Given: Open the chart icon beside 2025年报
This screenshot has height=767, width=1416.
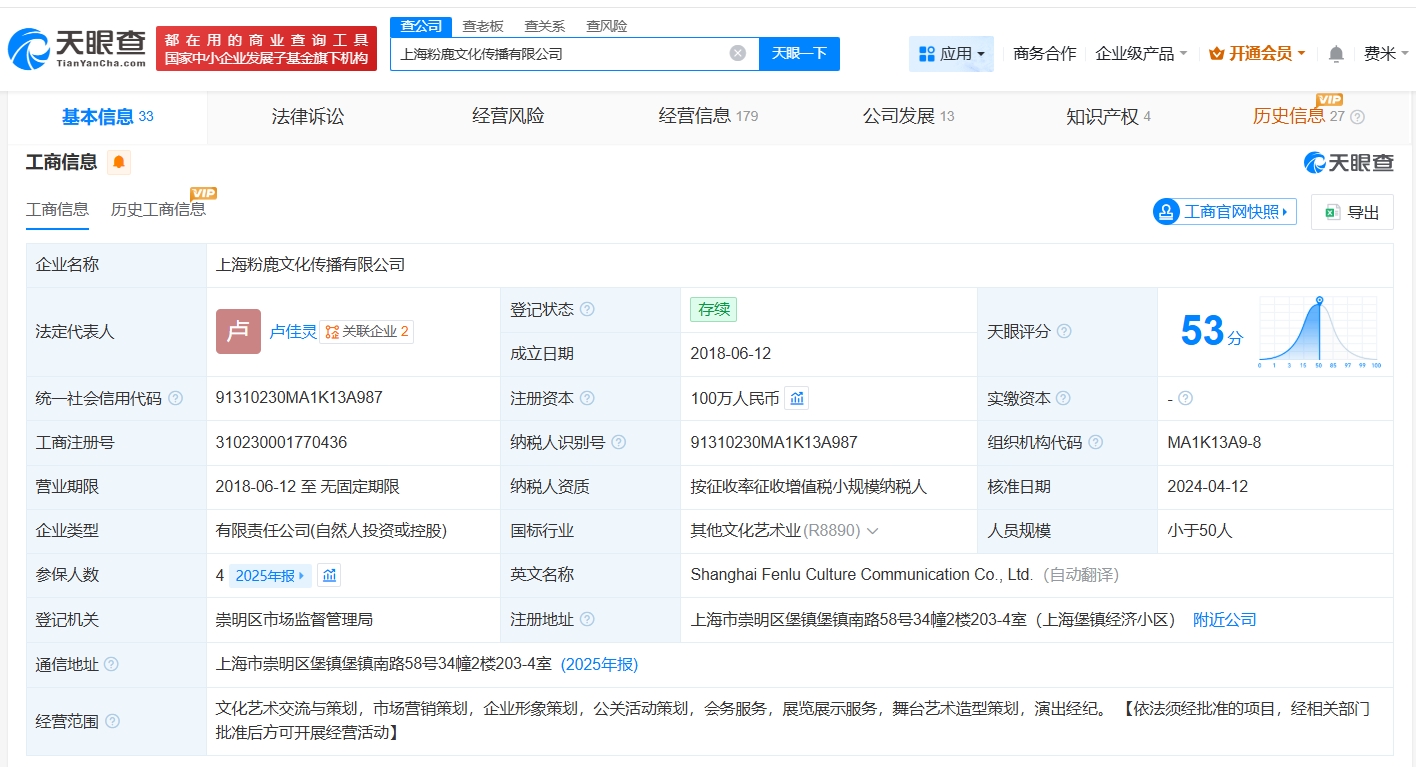Looking at the screenshot, I should (329, 575).
